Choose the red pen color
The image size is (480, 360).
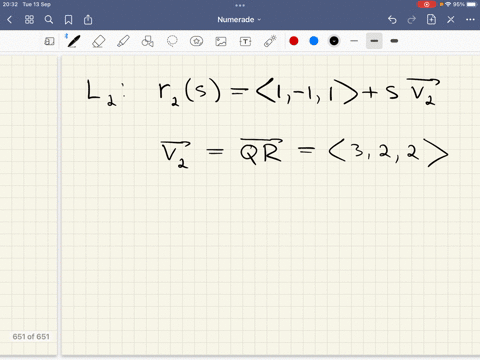point(294,41)
